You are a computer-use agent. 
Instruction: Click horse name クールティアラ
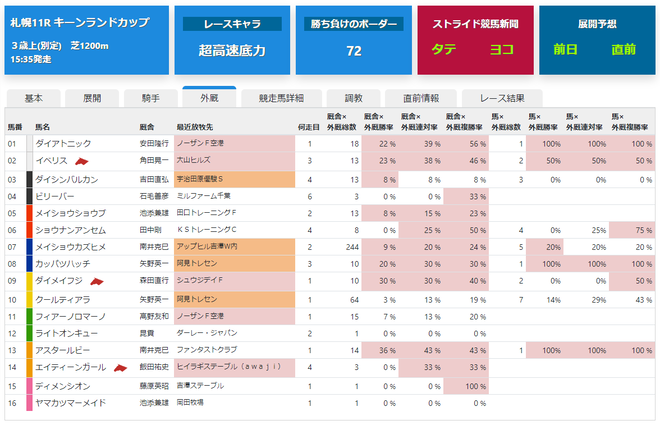63,300
